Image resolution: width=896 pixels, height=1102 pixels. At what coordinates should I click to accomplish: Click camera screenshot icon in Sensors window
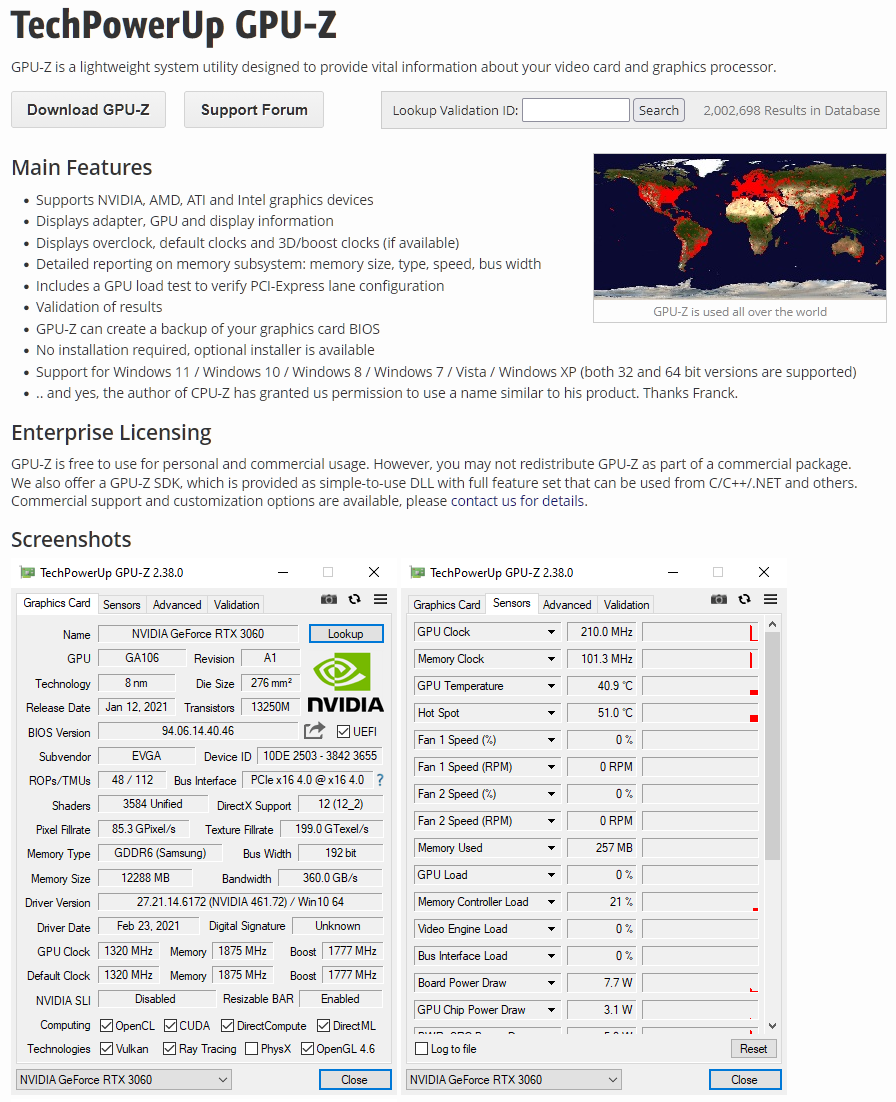[719, 599]
